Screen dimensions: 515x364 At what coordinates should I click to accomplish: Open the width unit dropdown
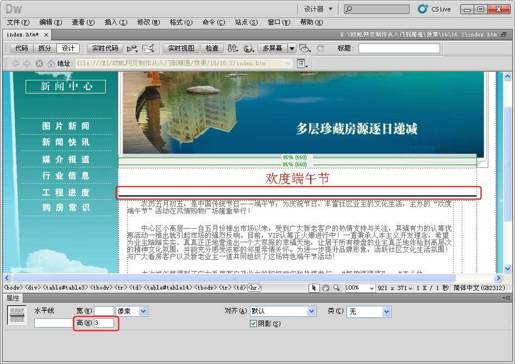coord(132,311)
